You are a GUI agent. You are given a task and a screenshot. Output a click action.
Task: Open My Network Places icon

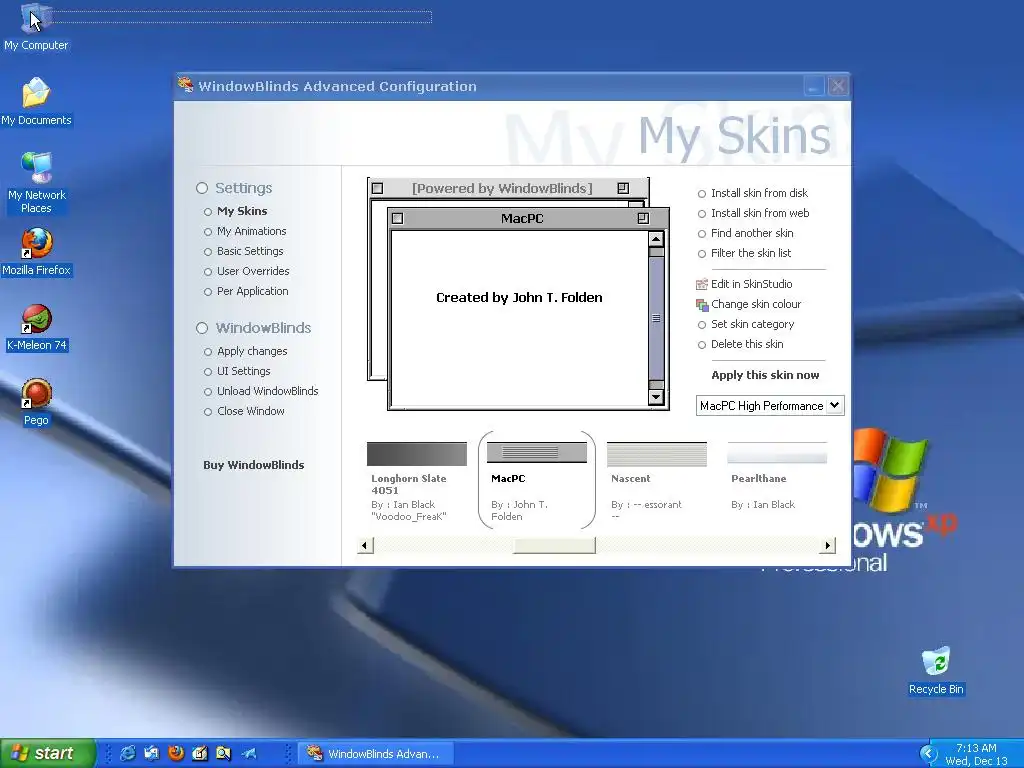click(36, 182)
